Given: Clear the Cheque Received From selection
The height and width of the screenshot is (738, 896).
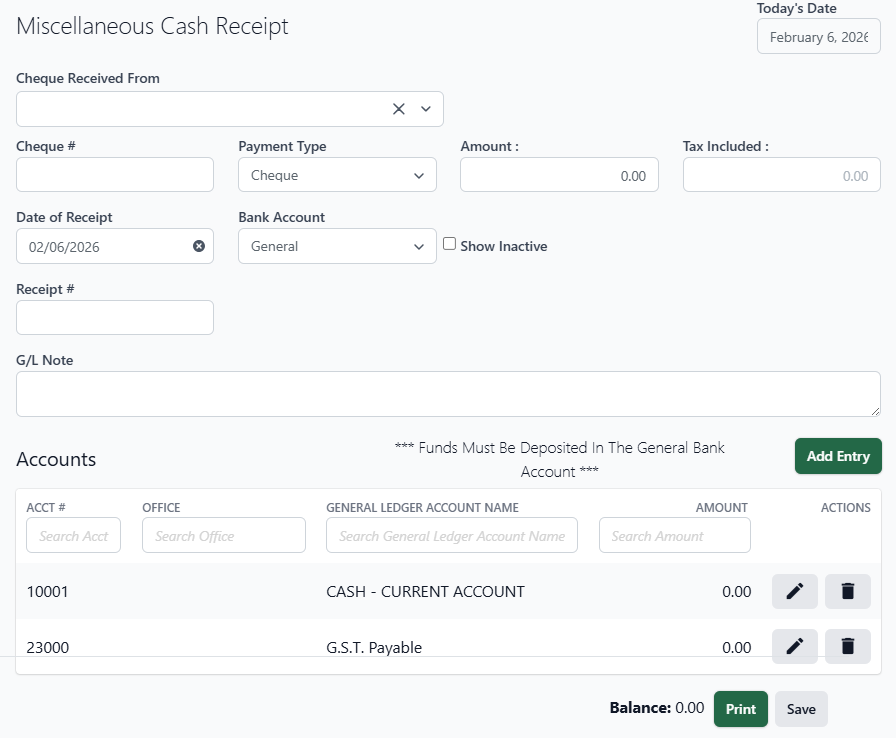Looking at the screenshot, I should 399,109.
